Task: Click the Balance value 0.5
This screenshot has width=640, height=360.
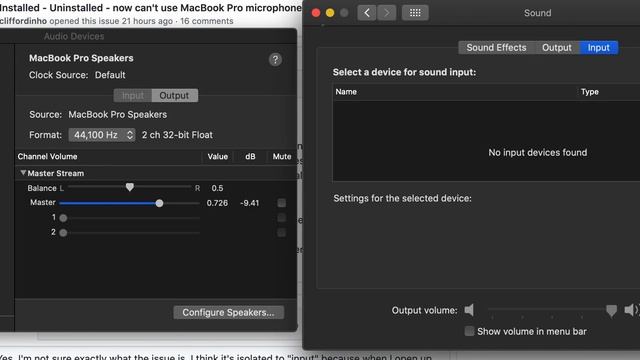Action: 217,188
